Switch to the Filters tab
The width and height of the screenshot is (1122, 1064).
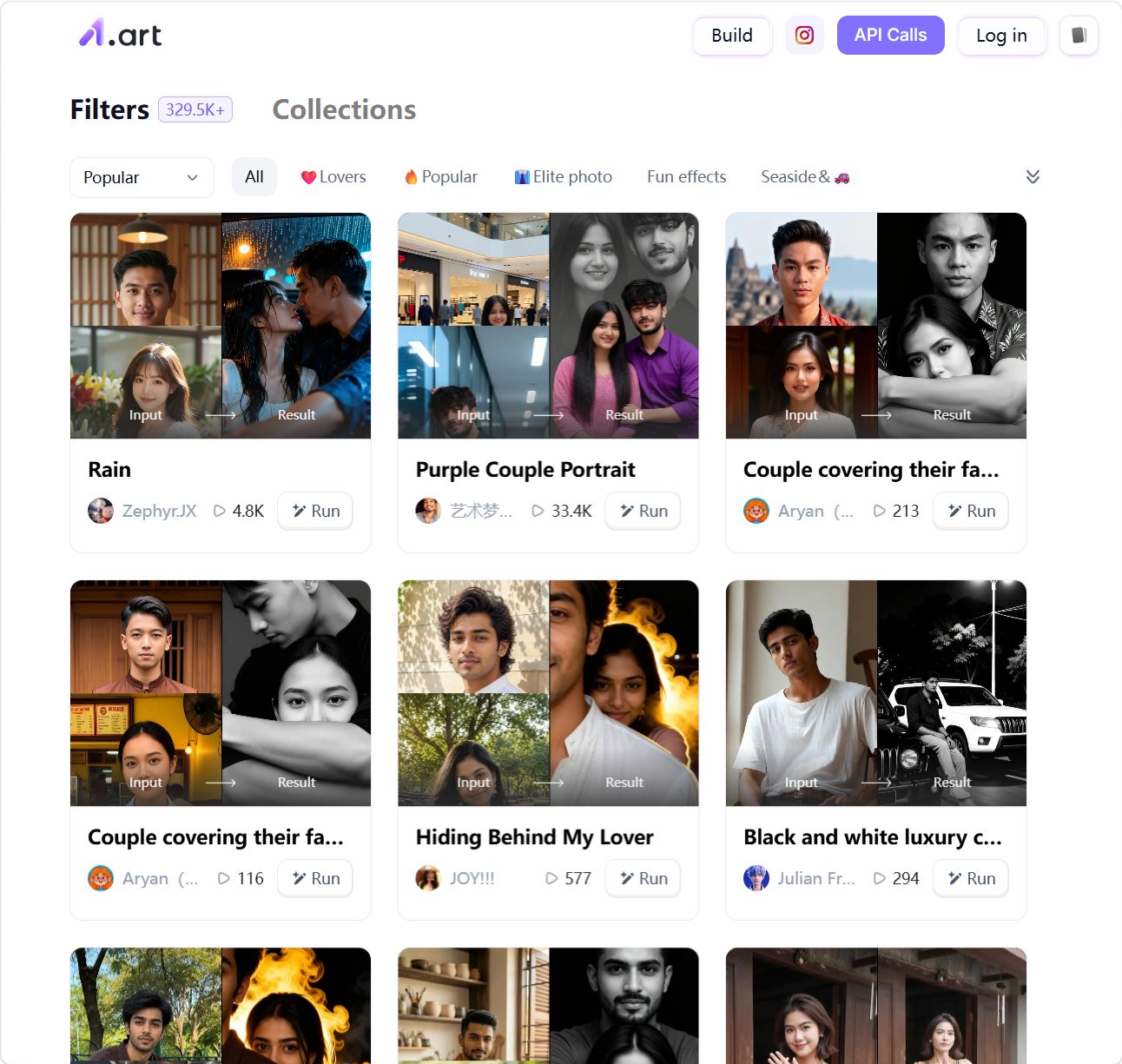[x=110, y=109]
